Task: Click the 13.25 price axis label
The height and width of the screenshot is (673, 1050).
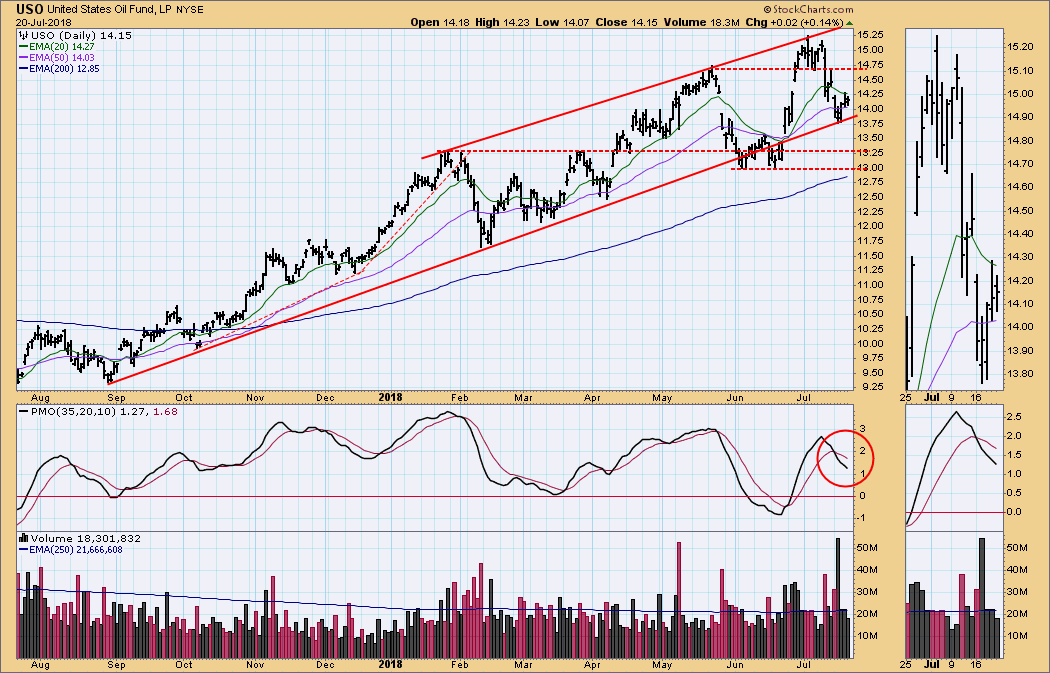Action: 871,152
